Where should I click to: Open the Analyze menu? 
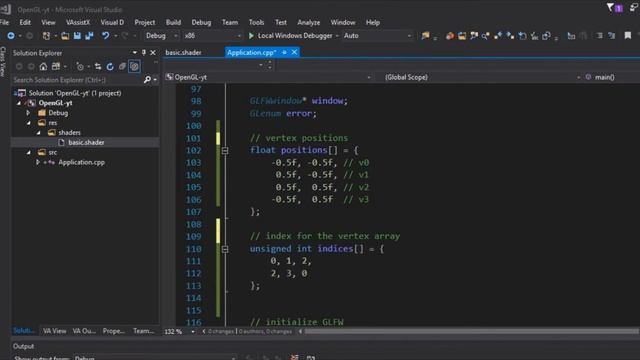(x=309, y=22)
